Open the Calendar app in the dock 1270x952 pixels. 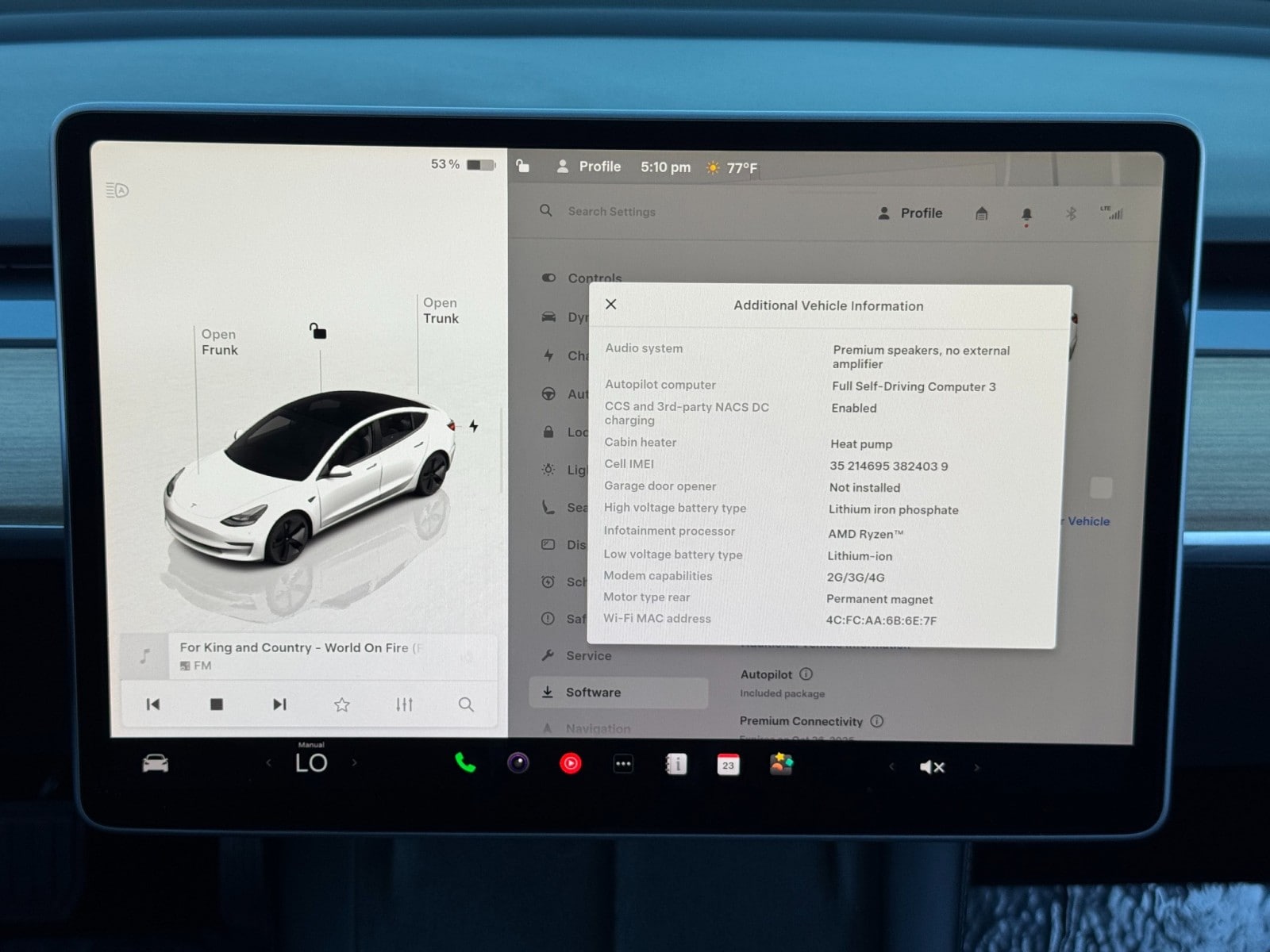[x=728, y=765]
